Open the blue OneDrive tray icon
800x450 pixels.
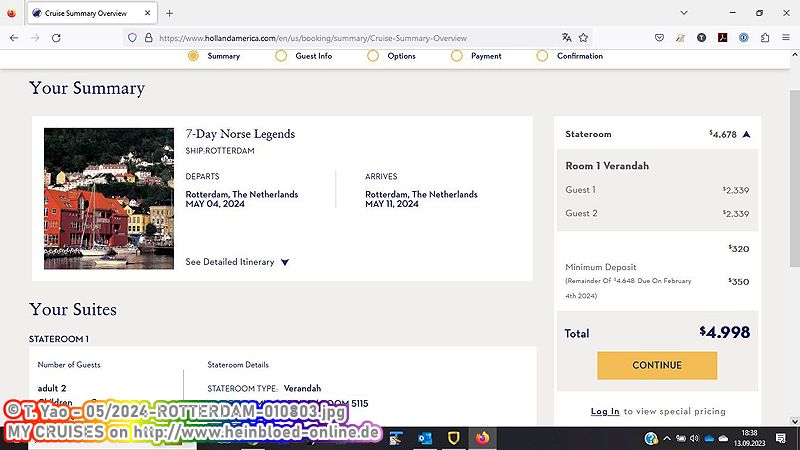click(x=709, y=438)
